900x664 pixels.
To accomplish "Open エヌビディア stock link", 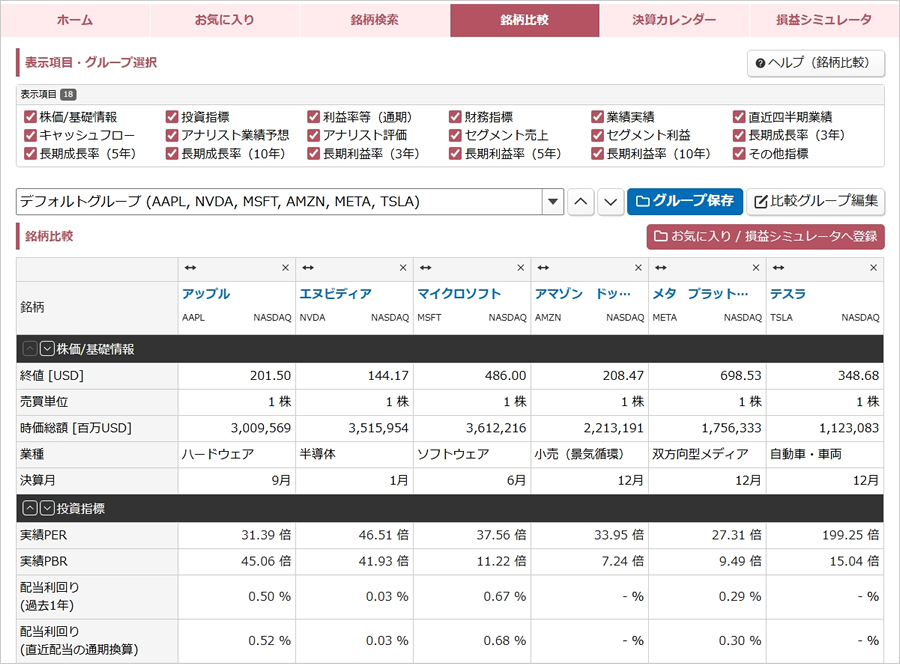I will point(336,294).
